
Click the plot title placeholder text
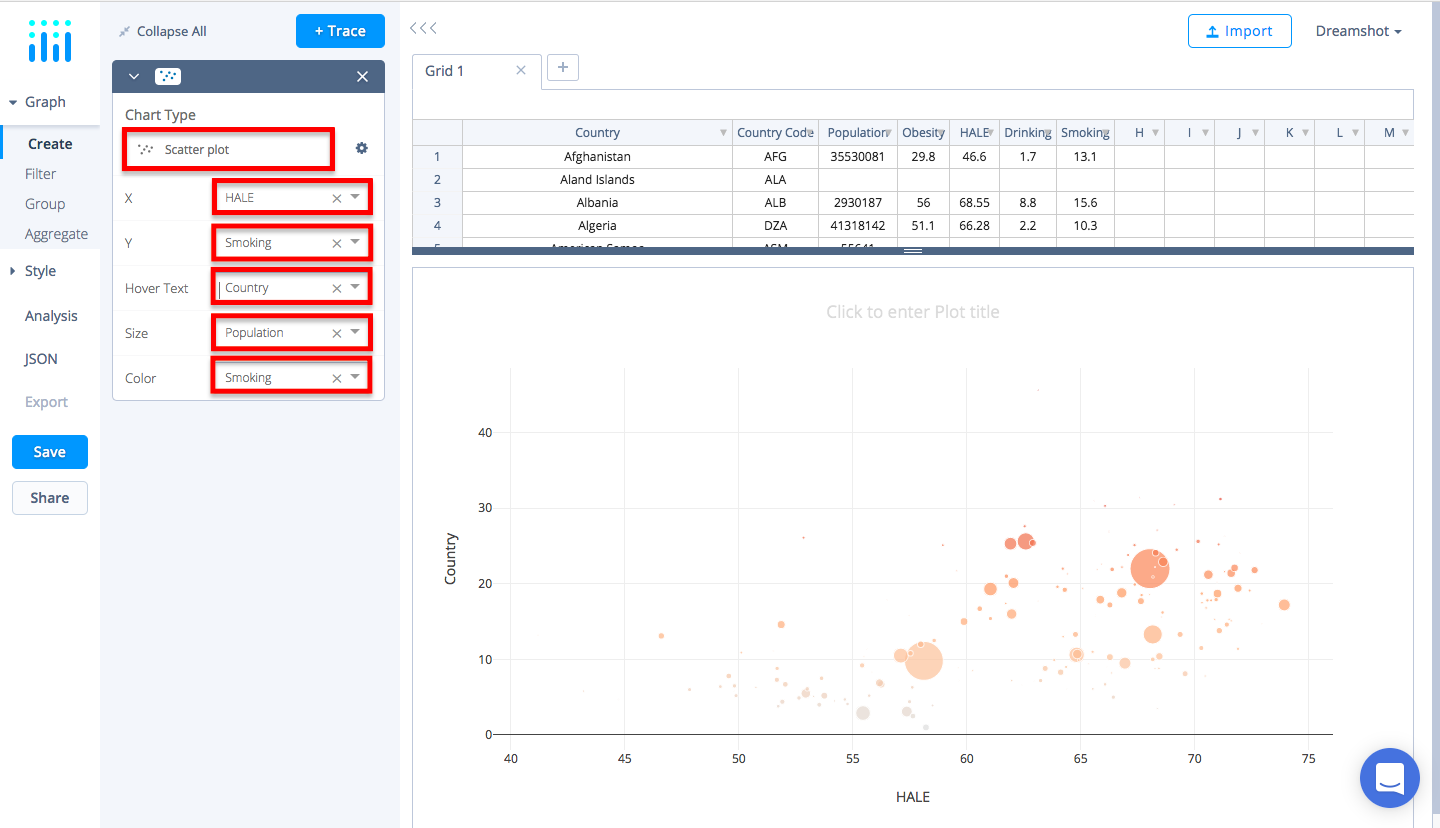tap(912, 311)
